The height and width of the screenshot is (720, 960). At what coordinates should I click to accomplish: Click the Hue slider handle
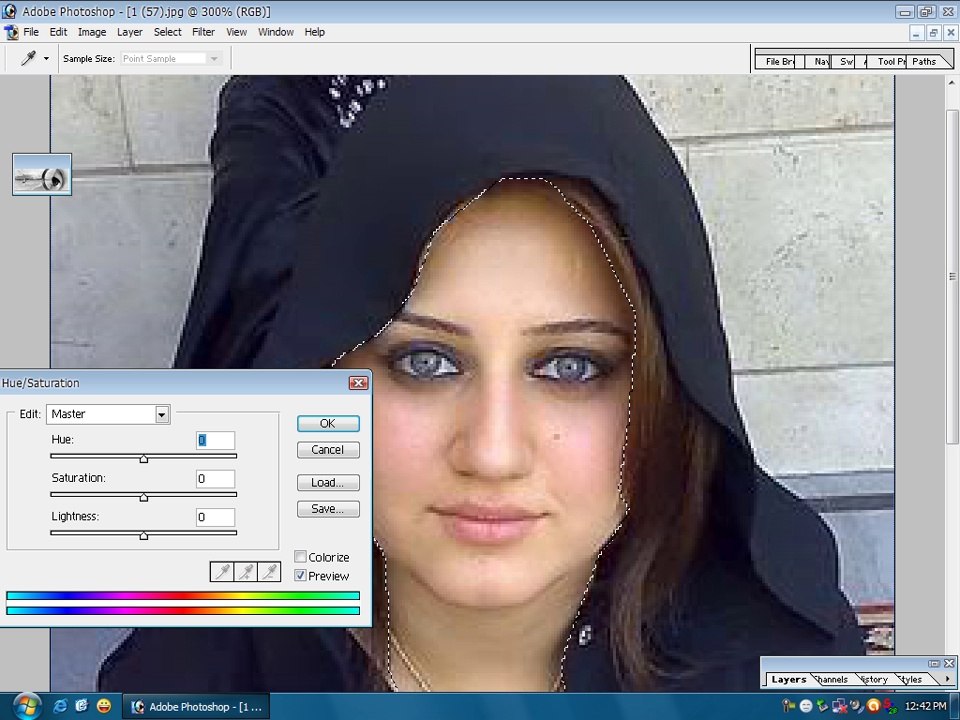coord(143,459)
